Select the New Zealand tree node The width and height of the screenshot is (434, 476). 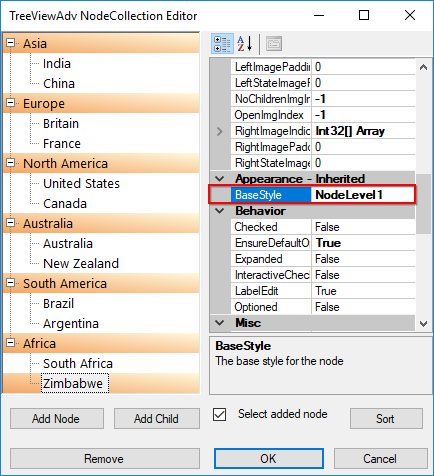(81, 263)
